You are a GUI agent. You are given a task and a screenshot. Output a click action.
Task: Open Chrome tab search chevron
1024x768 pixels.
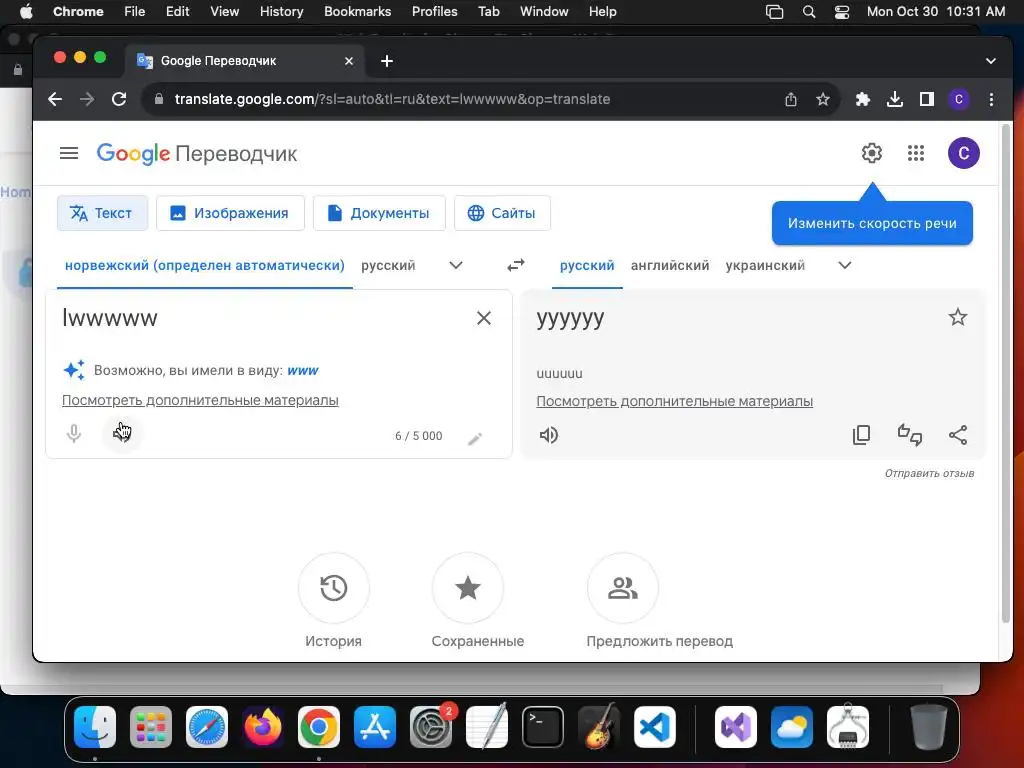point(991,61)
